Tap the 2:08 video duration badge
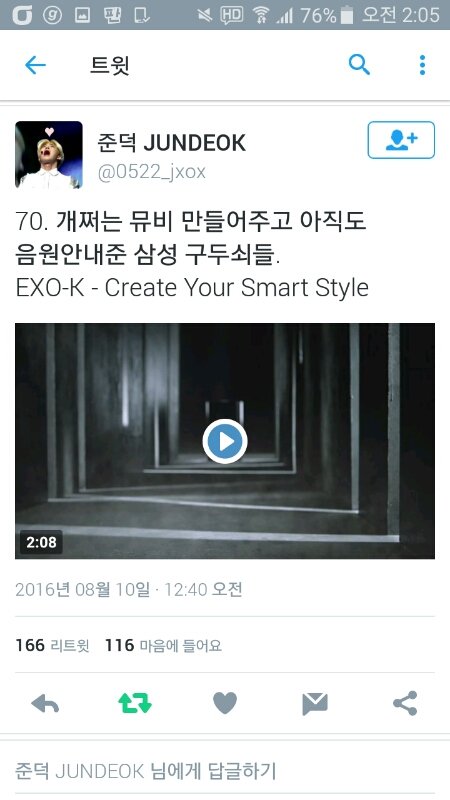Image resolution: width=450 pixels, height=800 pixels. tap(41, 542)
